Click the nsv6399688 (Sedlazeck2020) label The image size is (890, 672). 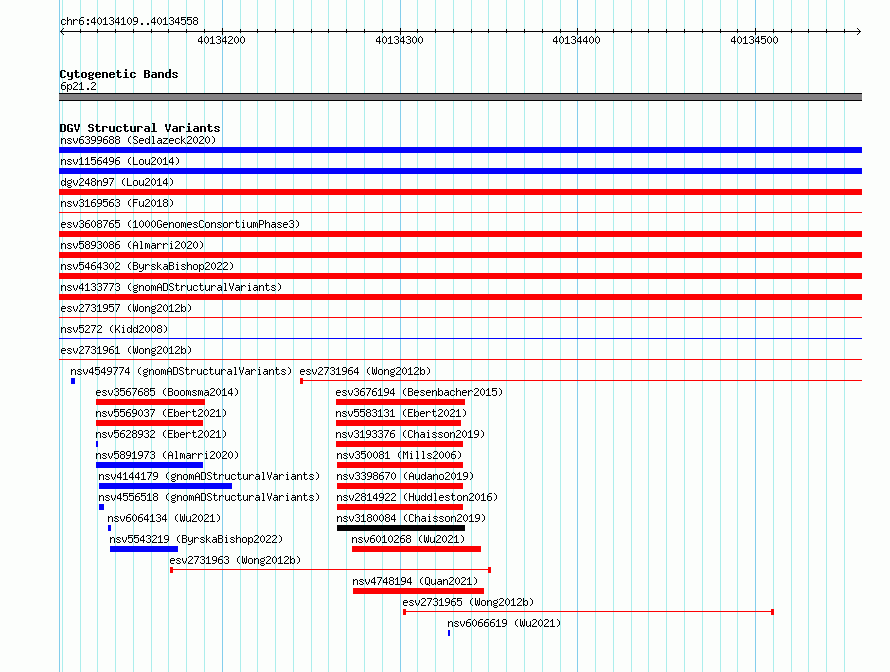(138, 140)
